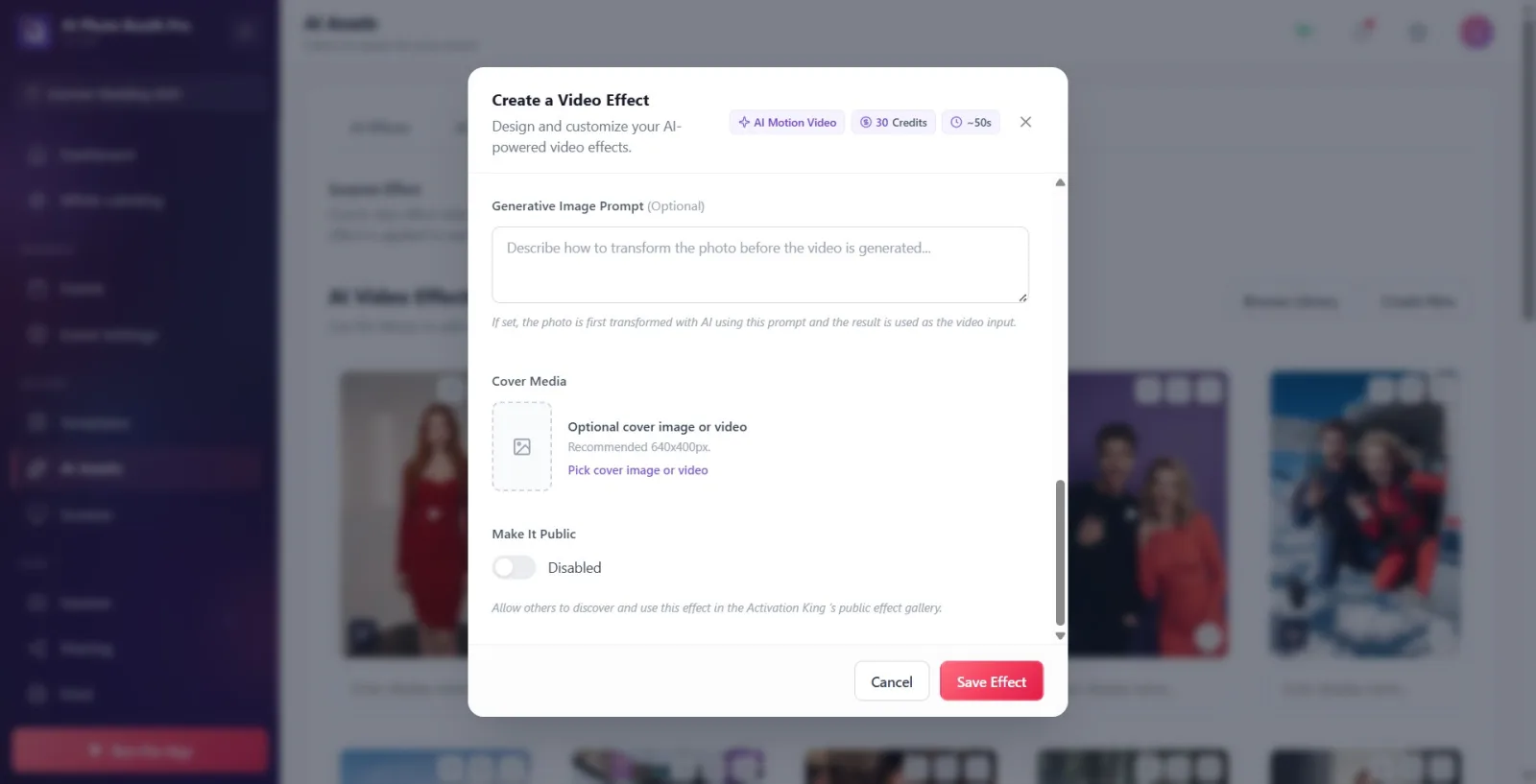The image size is (1536, 784).
Task: Open the purple user avatar menu
Action: 1476,32
